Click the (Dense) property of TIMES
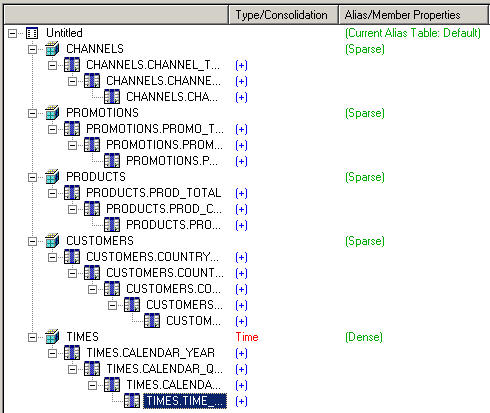490x413 pixels. 364,337
